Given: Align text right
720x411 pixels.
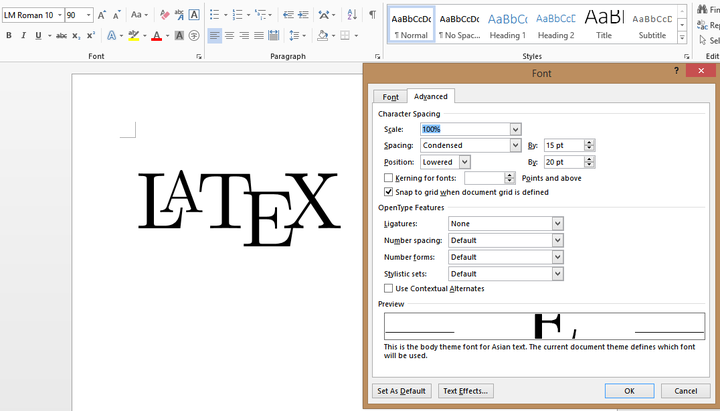Looking at the screenshot, I should point(244,35).
